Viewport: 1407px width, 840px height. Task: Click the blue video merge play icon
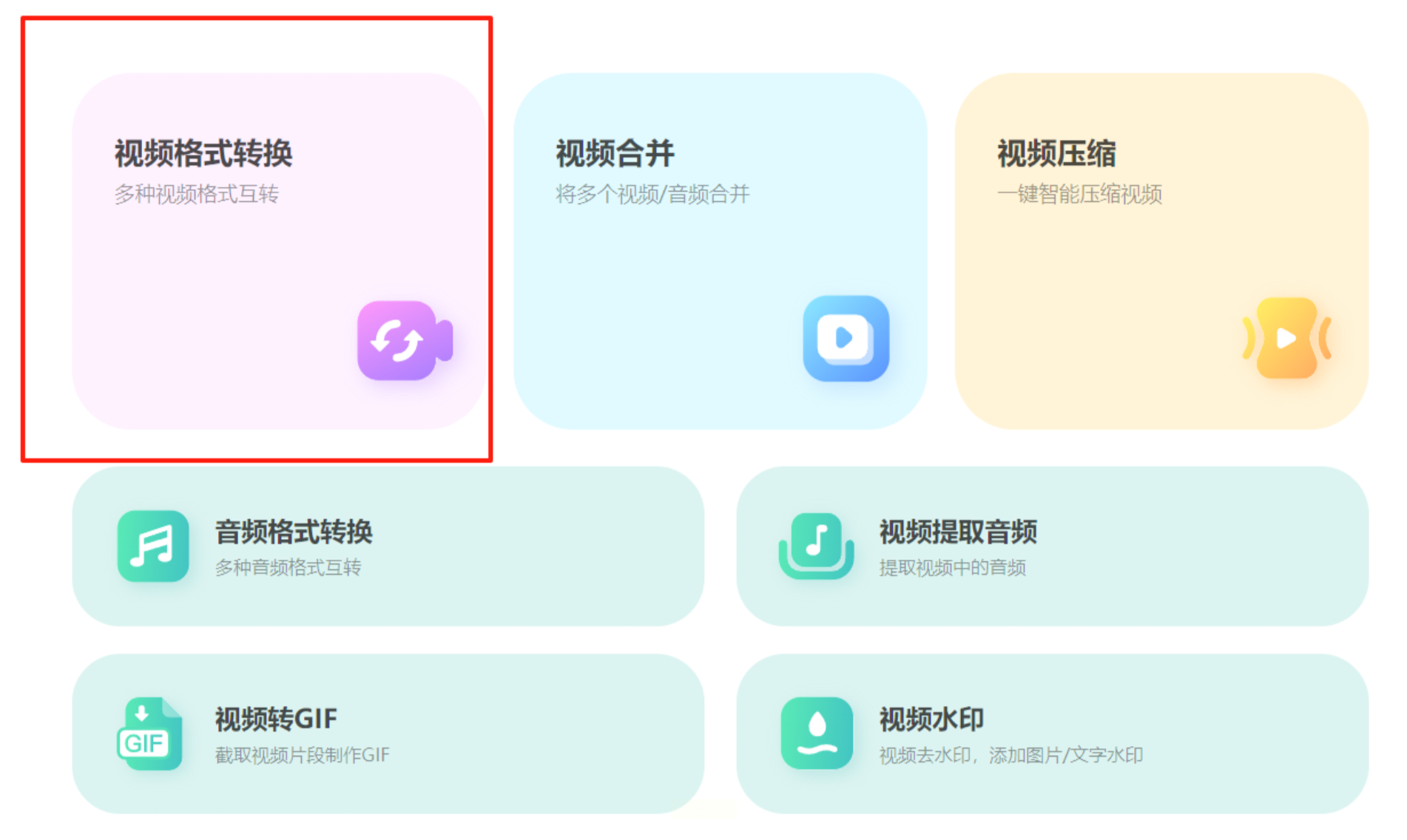click(x=846, y=339)
